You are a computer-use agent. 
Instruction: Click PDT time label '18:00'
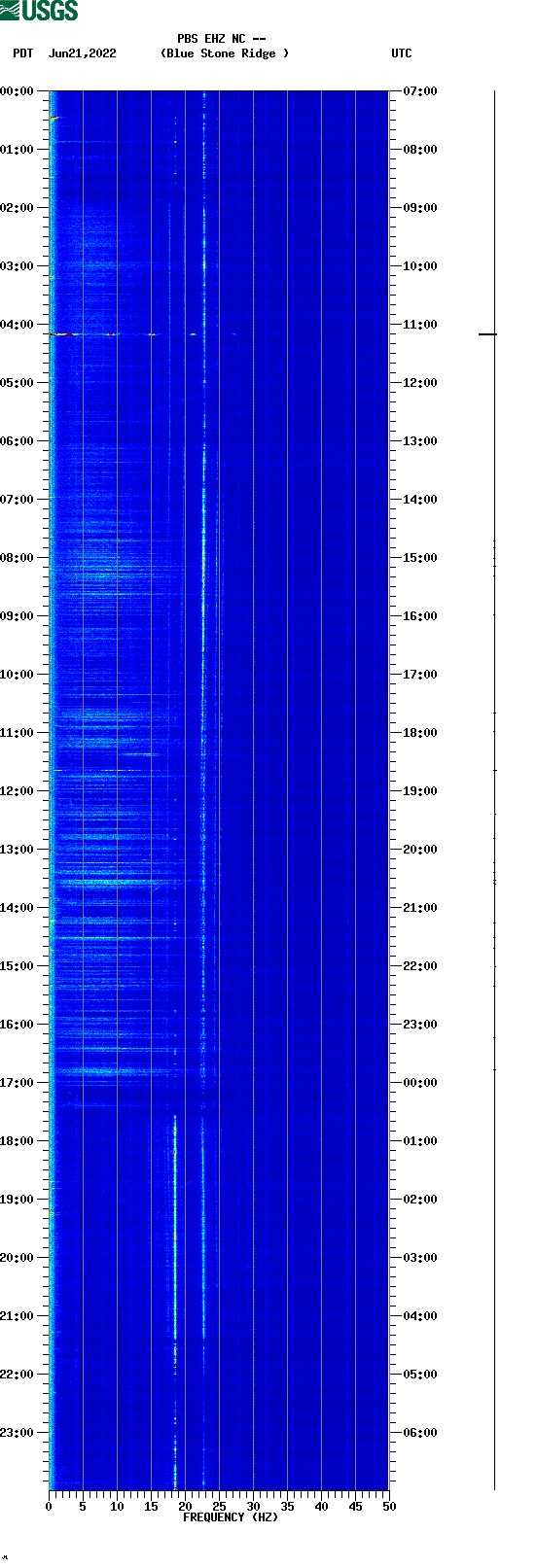[17, 1141]
